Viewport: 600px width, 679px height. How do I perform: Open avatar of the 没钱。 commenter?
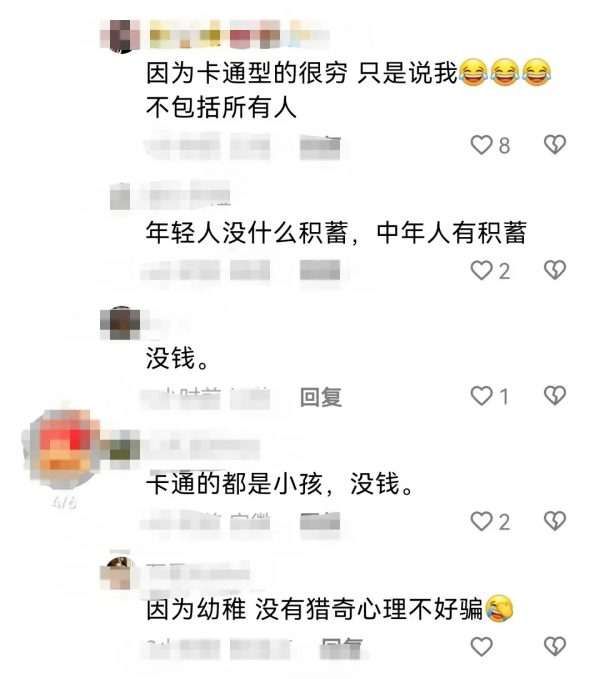[120, 323]
